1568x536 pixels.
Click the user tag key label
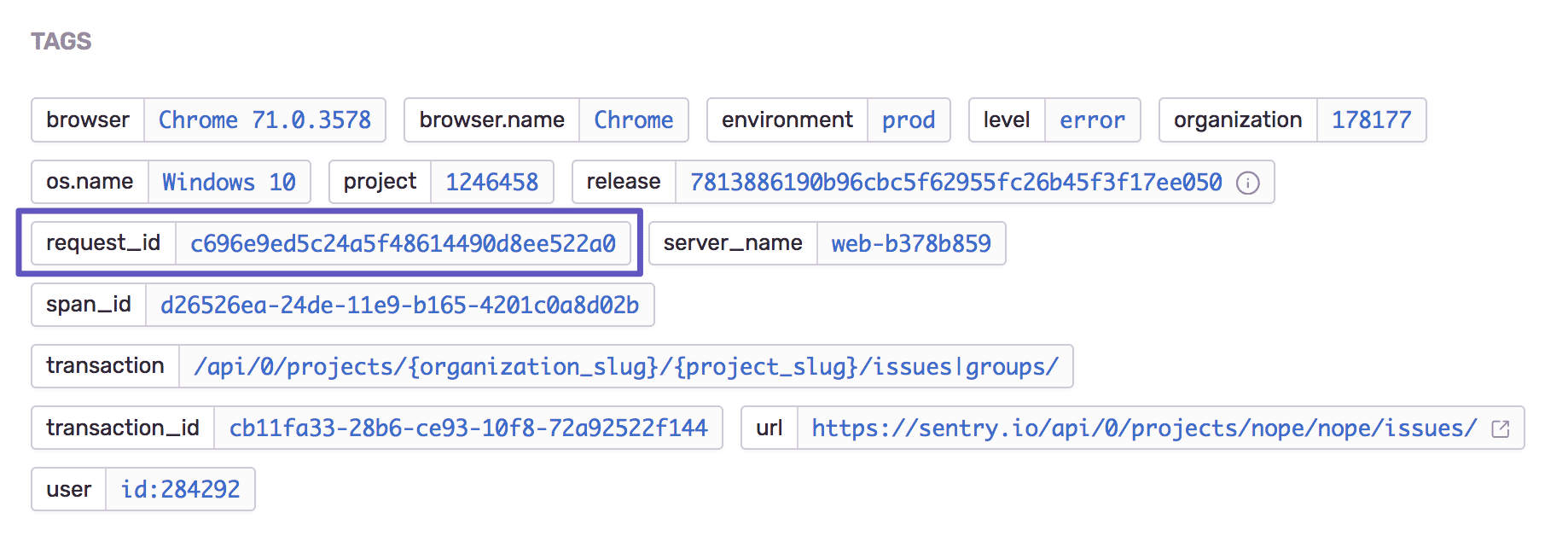click(x=68, y=489)
